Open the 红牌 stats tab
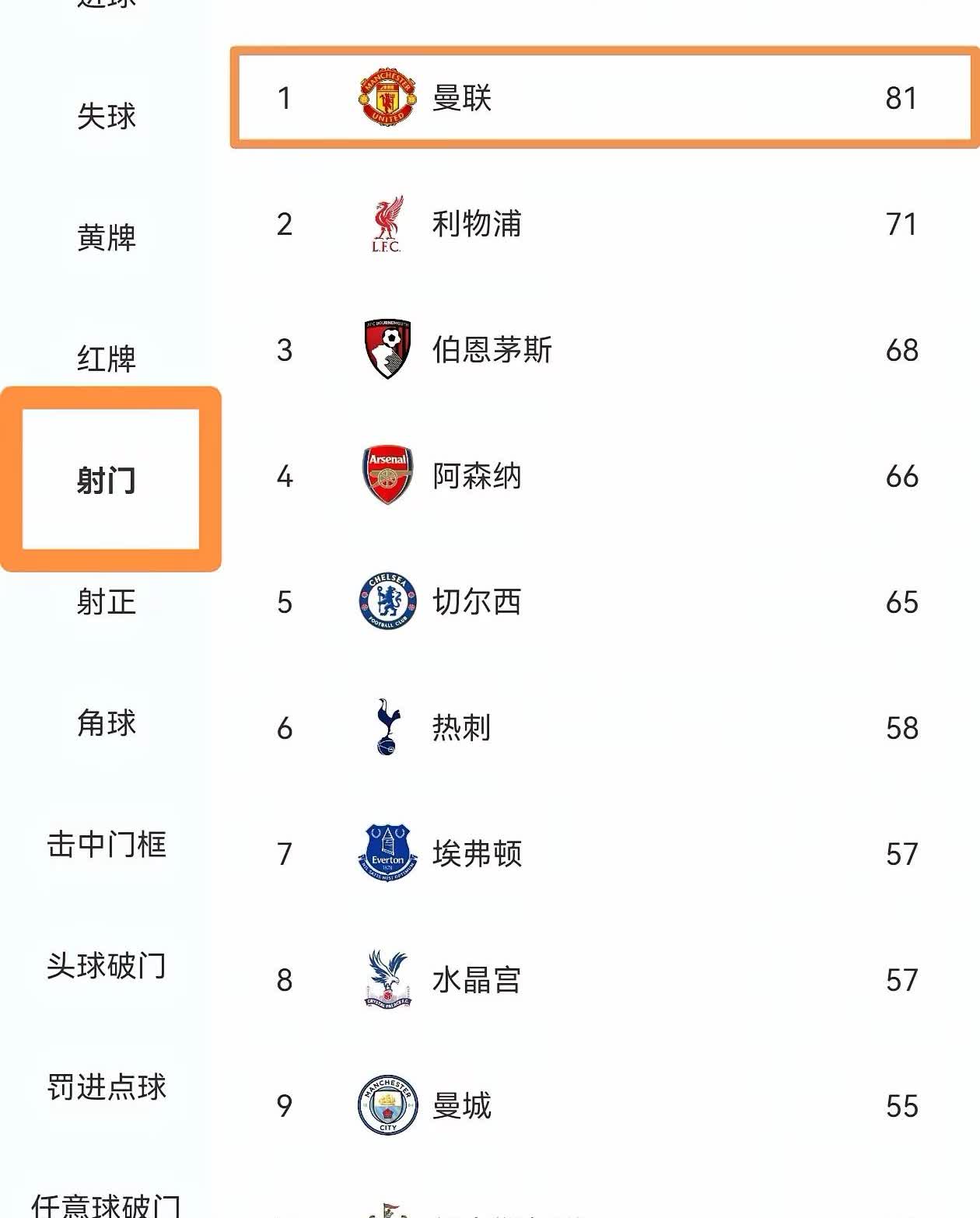This screenshot has height=1218, width=980. (107, 359)
